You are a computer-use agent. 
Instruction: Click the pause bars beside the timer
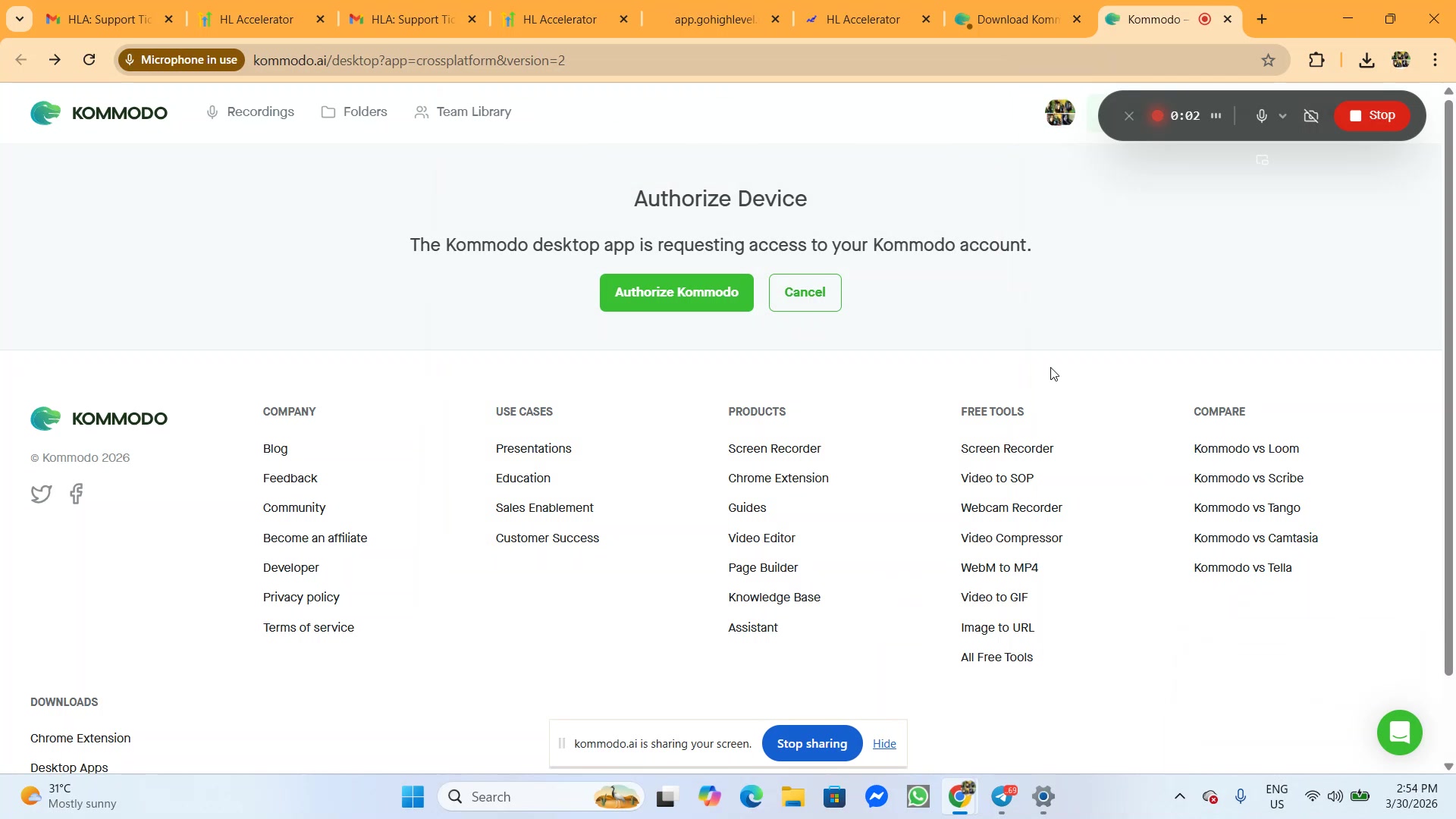(x=1216, y=116)
